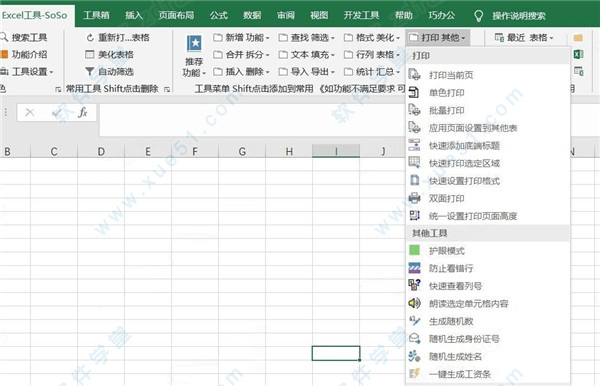The height and width of the screenshot is (386, 600).
Task: Open the 插入 删除 dropdown
Action: click(241, 72)
